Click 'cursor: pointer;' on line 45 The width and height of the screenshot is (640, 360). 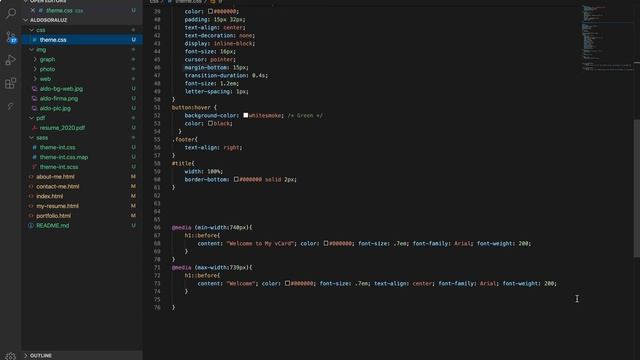[x=210, y=60]
